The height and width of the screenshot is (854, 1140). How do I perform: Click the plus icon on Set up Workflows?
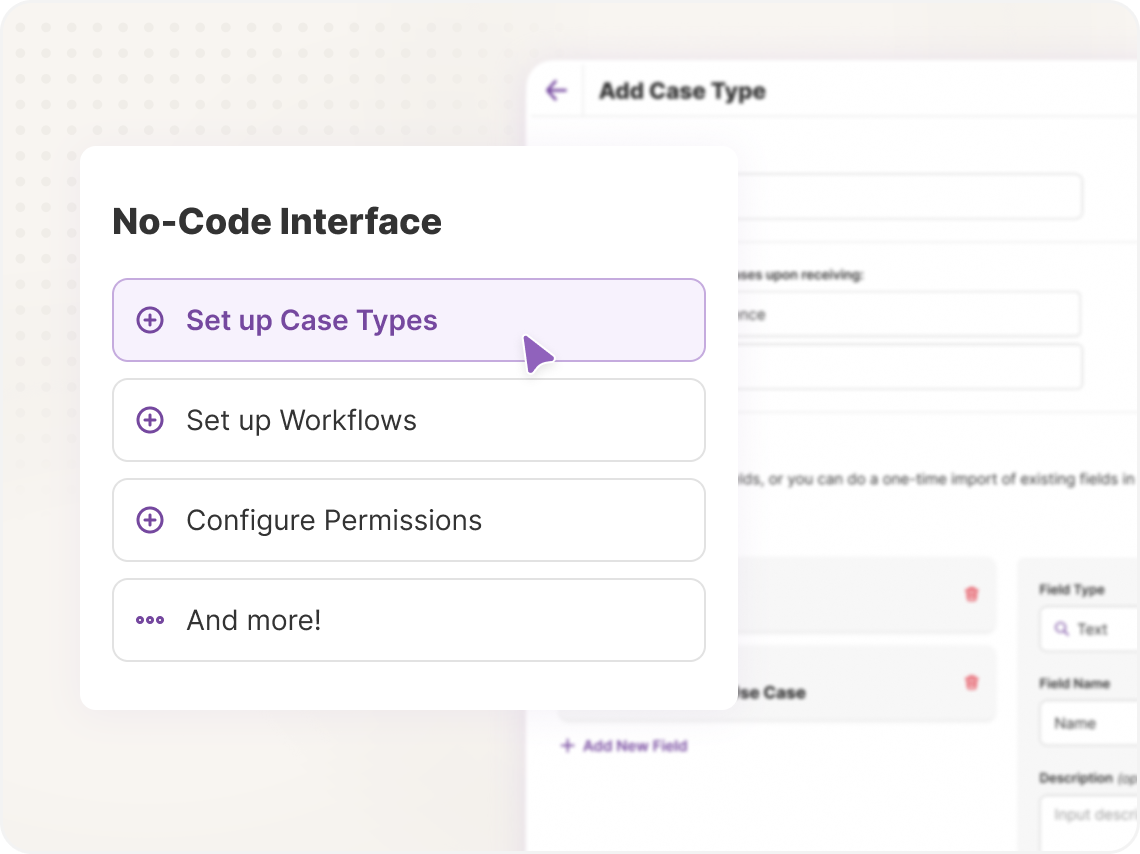click(x=150, y=420)
